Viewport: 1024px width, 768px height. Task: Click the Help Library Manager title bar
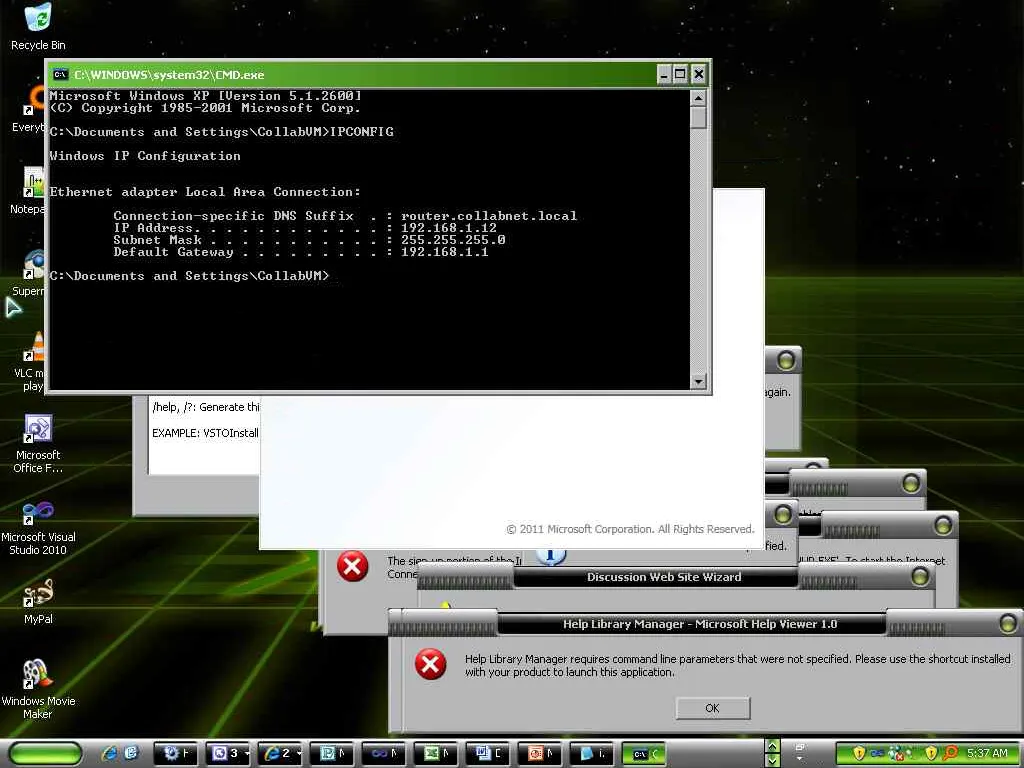[699, 624]
